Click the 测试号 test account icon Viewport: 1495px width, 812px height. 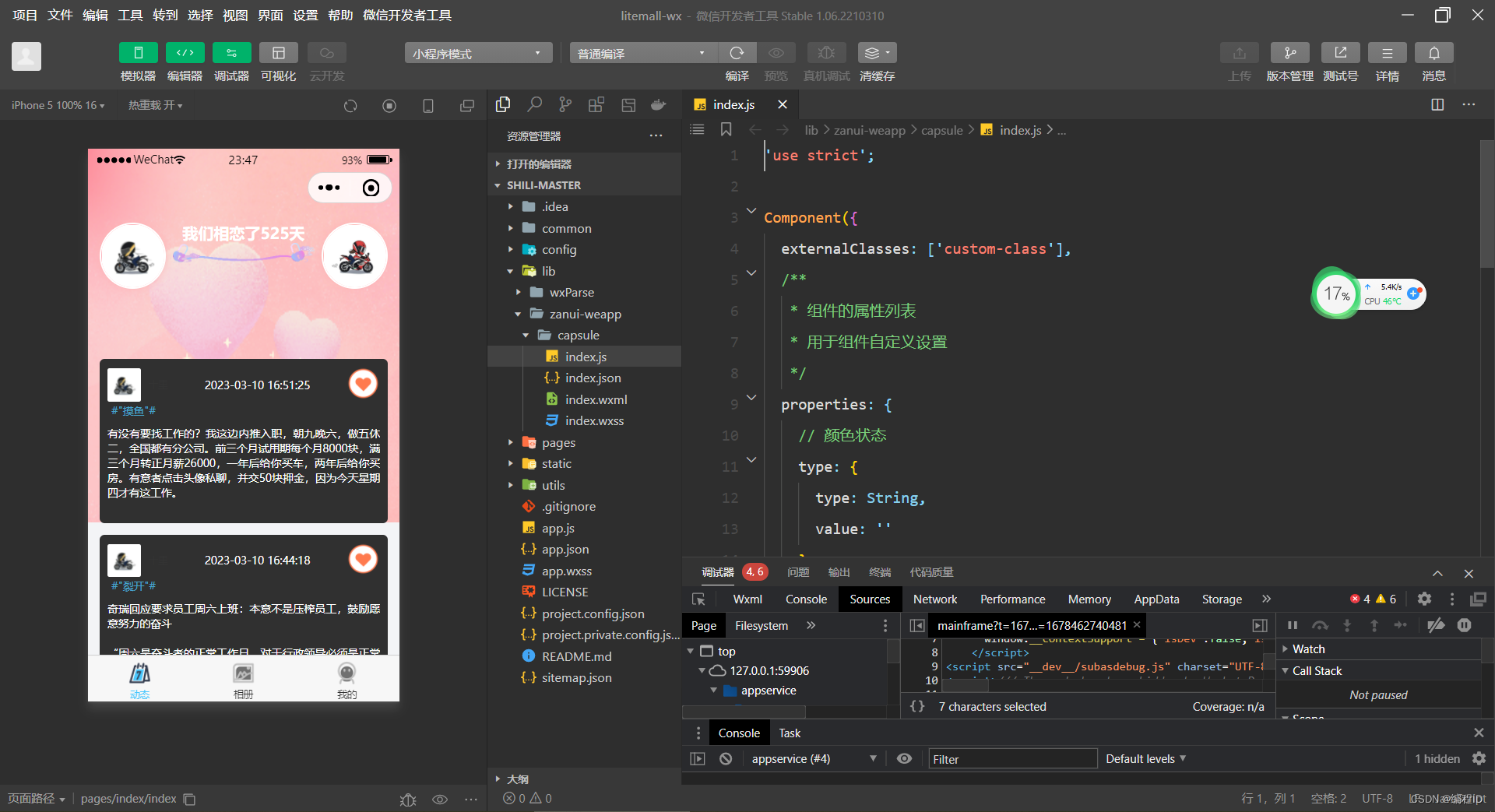tap(1340, 53)
